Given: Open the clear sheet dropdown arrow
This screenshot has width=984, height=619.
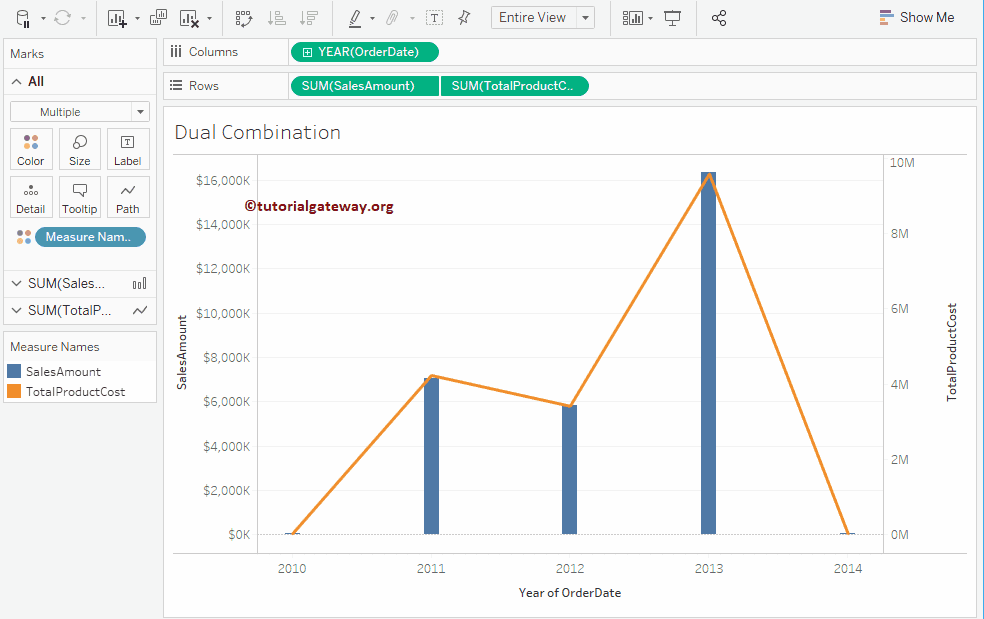Looking at the screenshot, I should point(210,19).
